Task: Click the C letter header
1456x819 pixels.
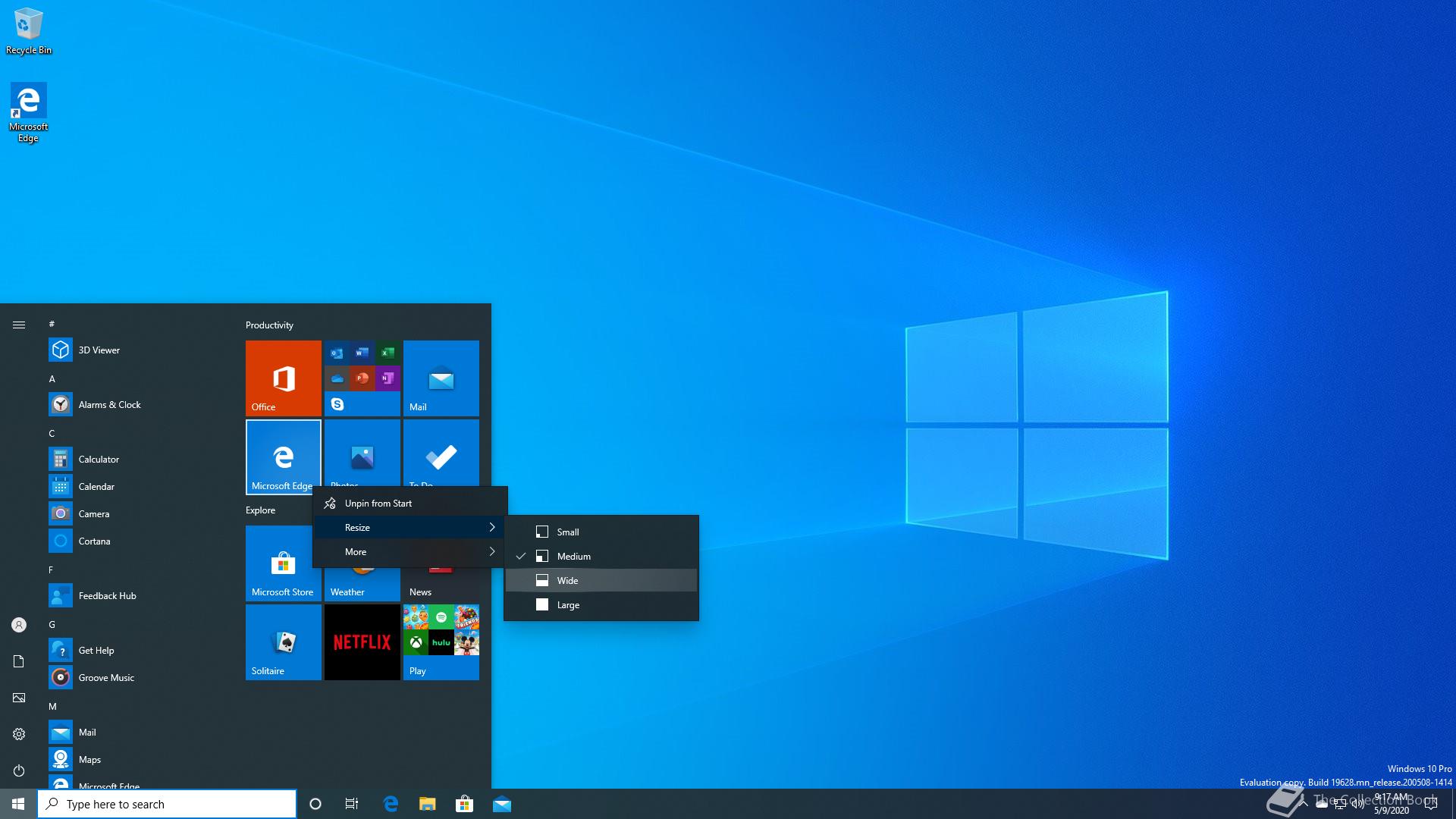Action: (52, 433)
